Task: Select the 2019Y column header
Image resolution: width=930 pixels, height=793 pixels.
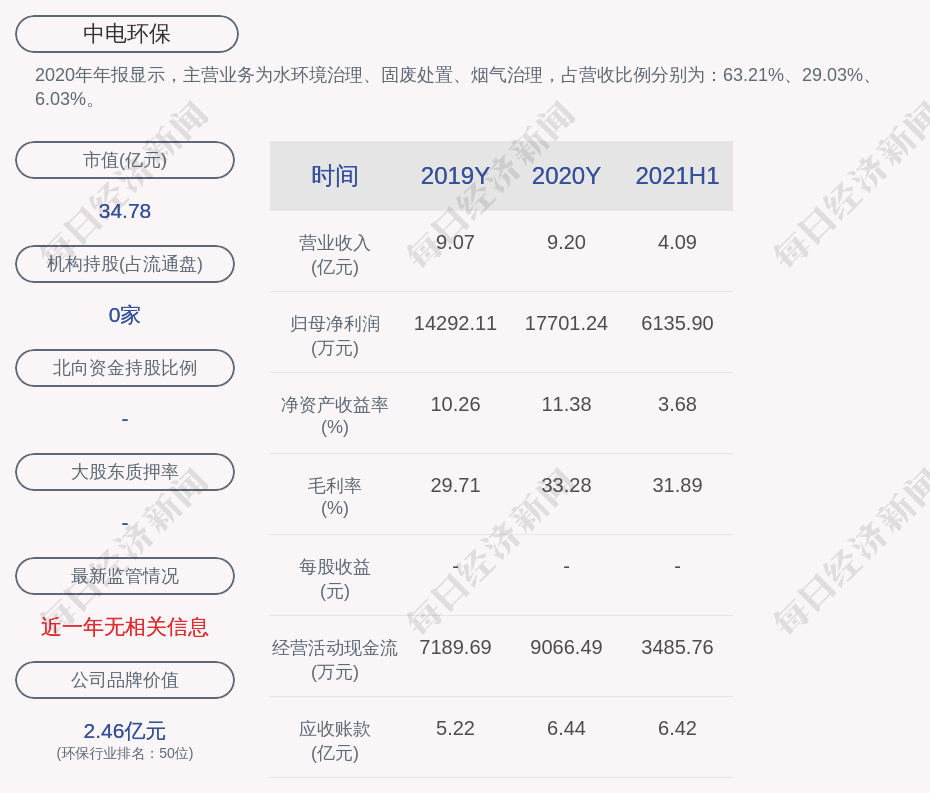Action: 455,176
